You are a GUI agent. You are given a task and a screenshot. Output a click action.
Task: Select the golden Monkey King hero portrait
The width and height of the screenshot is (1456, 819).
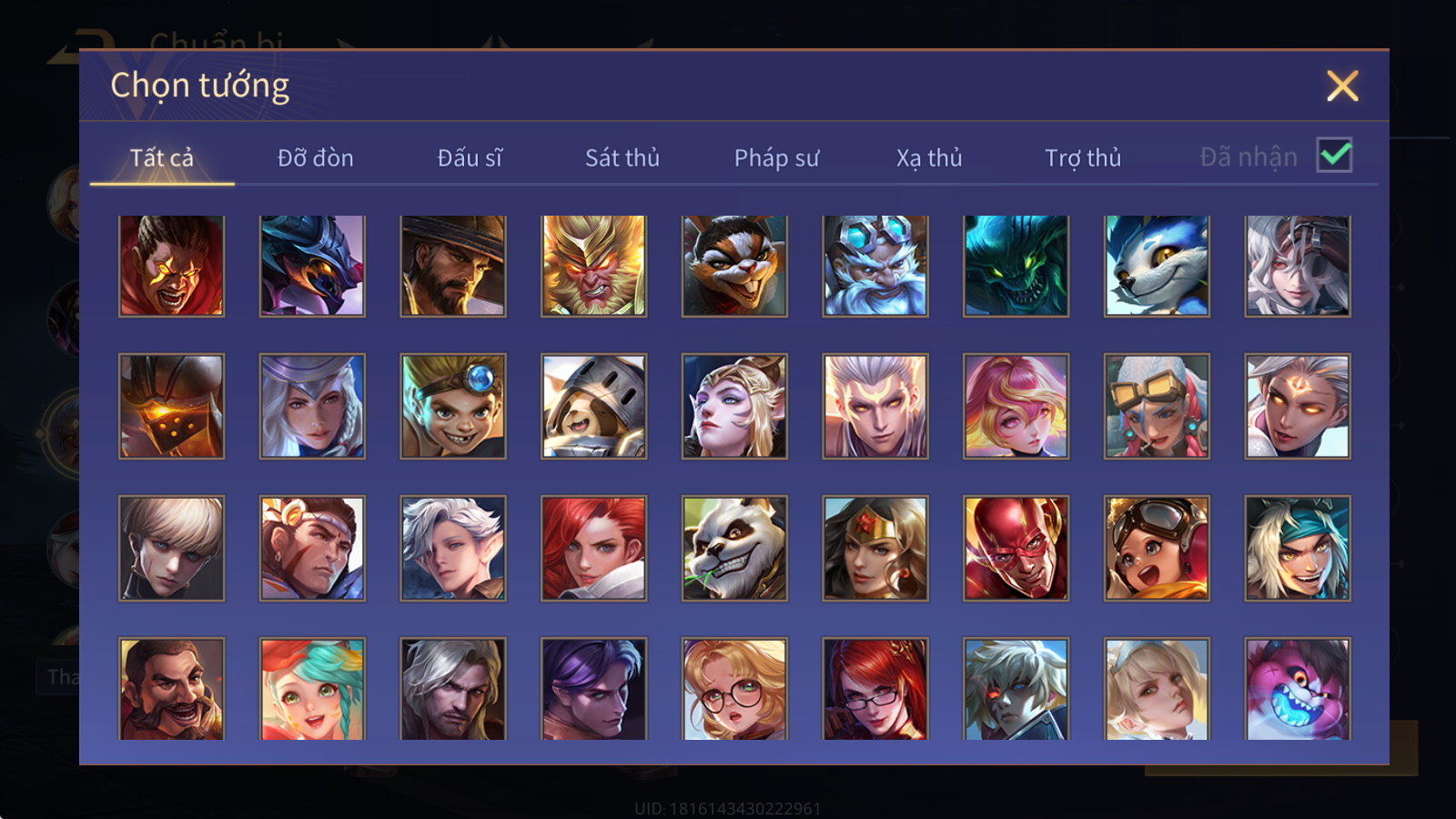(593, 266)
